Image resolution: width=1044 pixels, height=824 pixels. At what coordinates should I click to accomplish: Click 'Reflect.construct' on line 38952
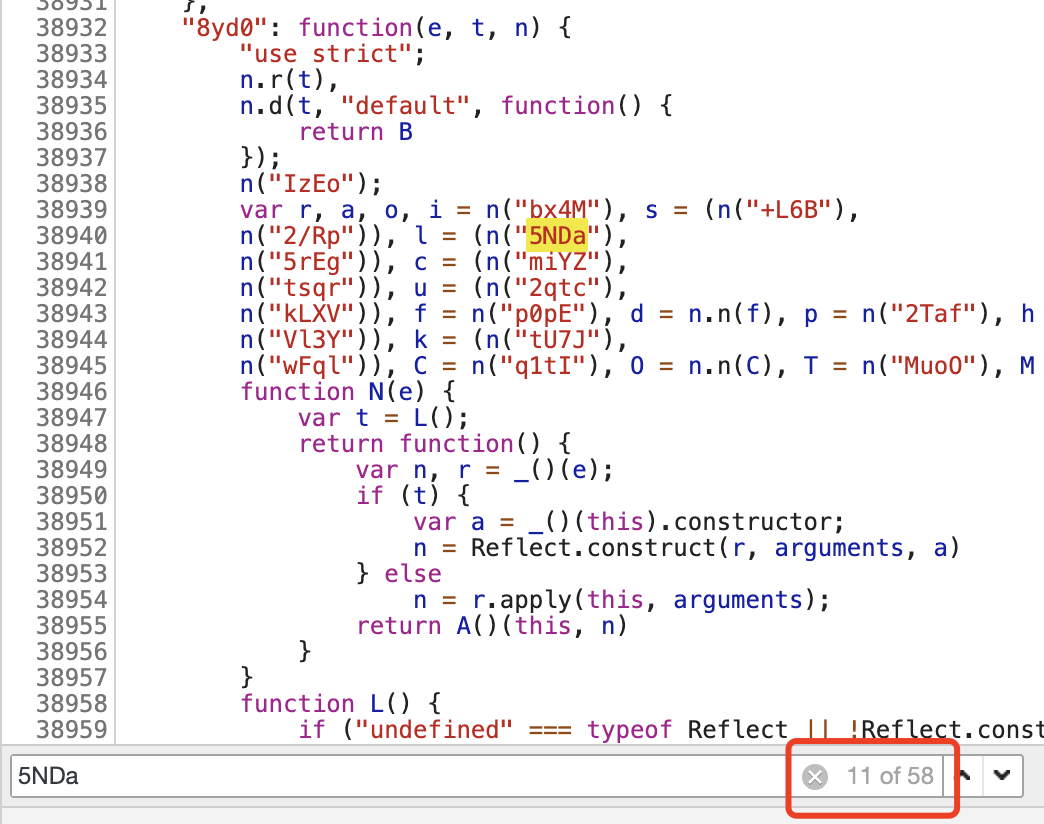click(593, 548)
